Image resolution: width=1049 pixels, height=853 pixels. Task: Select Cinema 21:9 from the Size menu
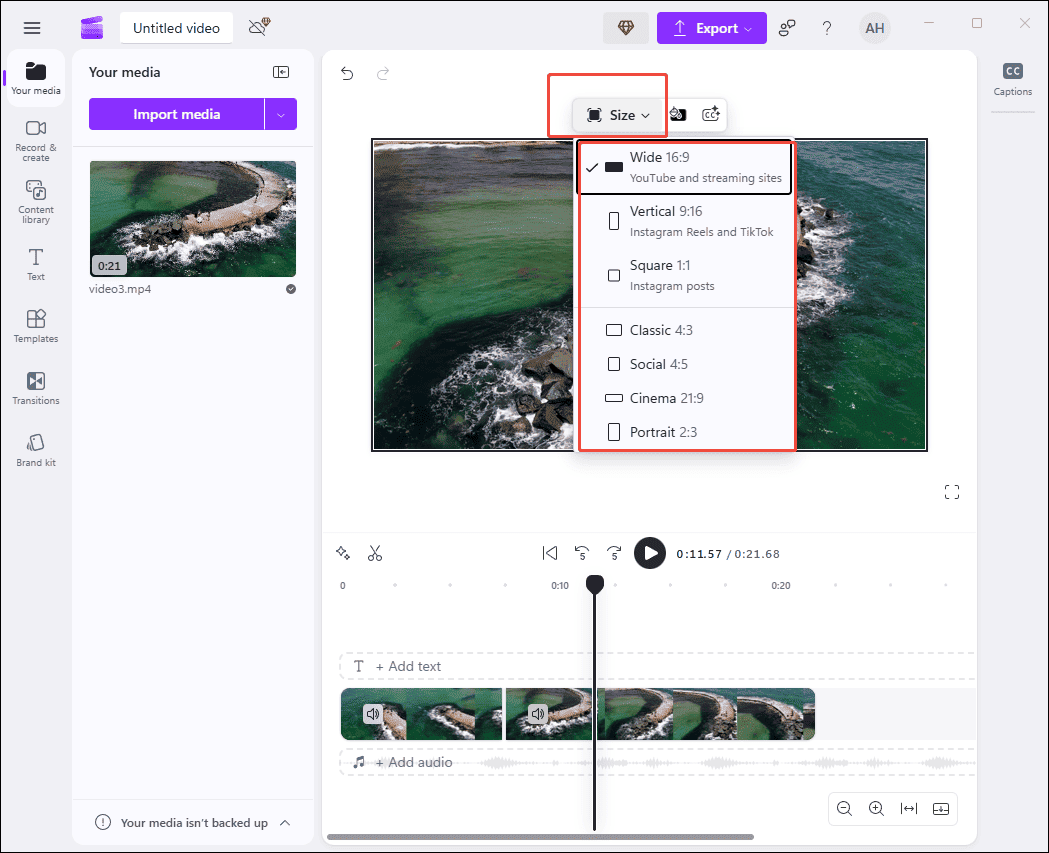(685, 397)
